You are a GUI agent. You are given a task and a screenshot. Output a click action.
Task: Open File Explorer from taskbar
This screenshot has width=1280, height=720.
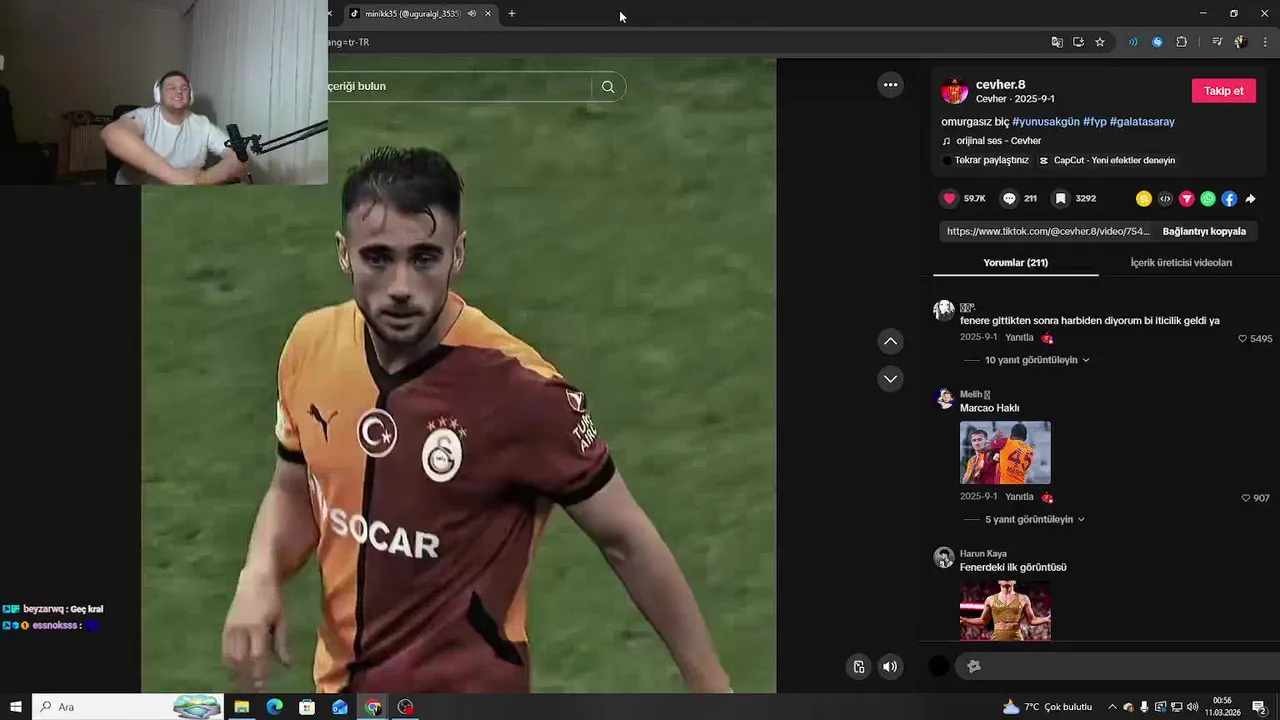[242, 707]
